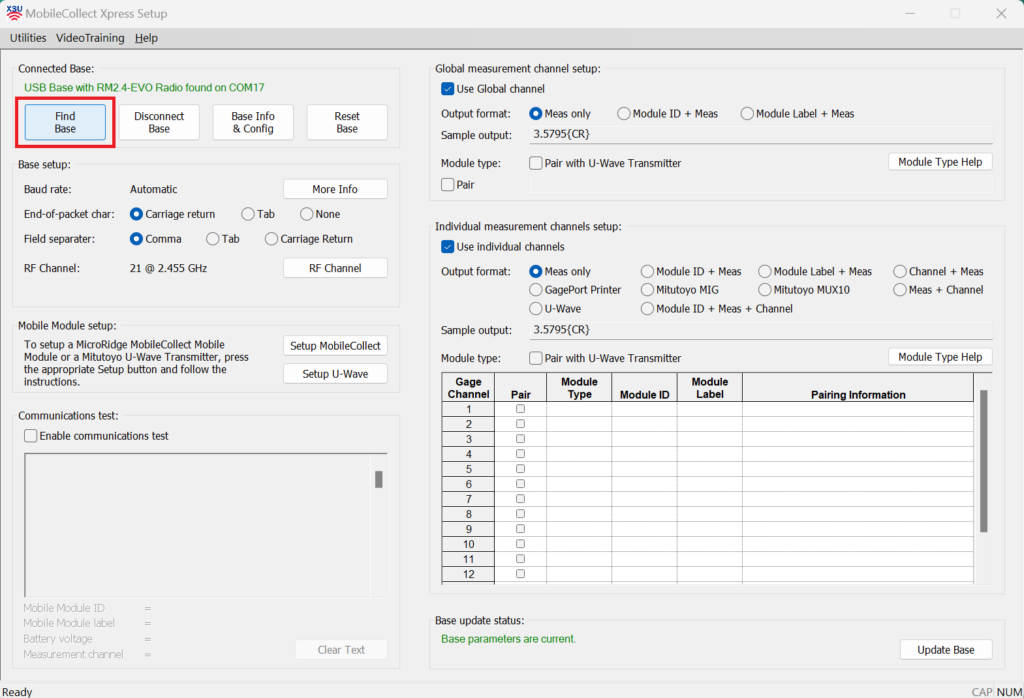Check Pair box for gage channel 6
The height and width of the screenshot is (698, 1024).
click(x=520, y=484)
